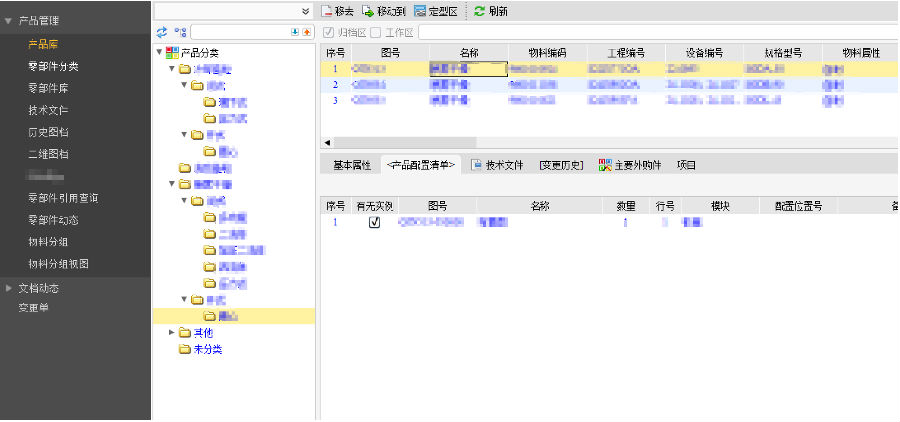900x422 pixels.
Task: Sort by 物料编码 column header
Action: 547,53
